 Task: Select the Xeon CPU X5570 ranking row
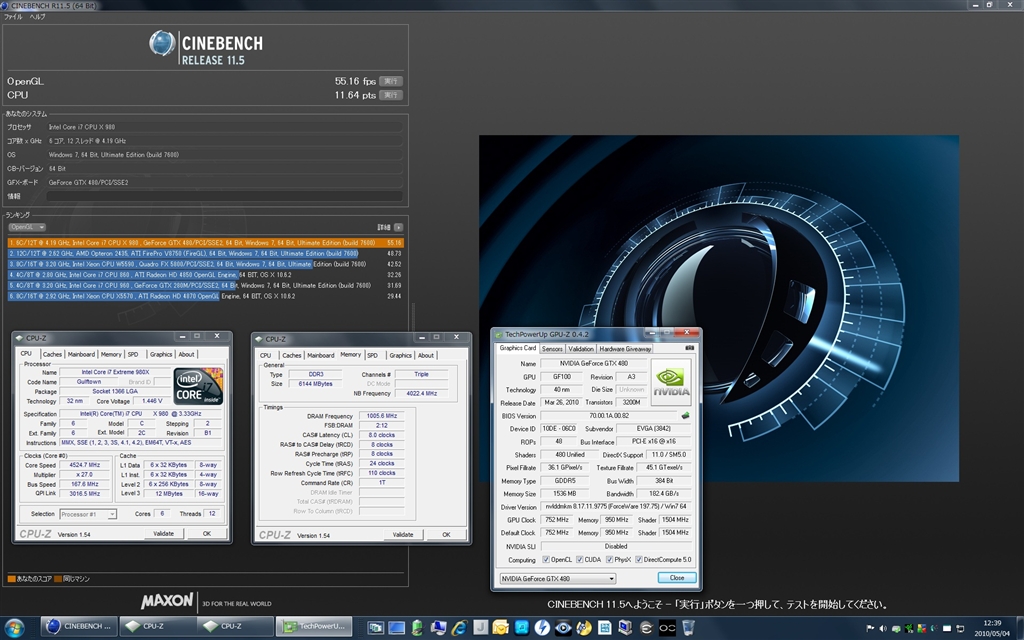tap(206, 296)
